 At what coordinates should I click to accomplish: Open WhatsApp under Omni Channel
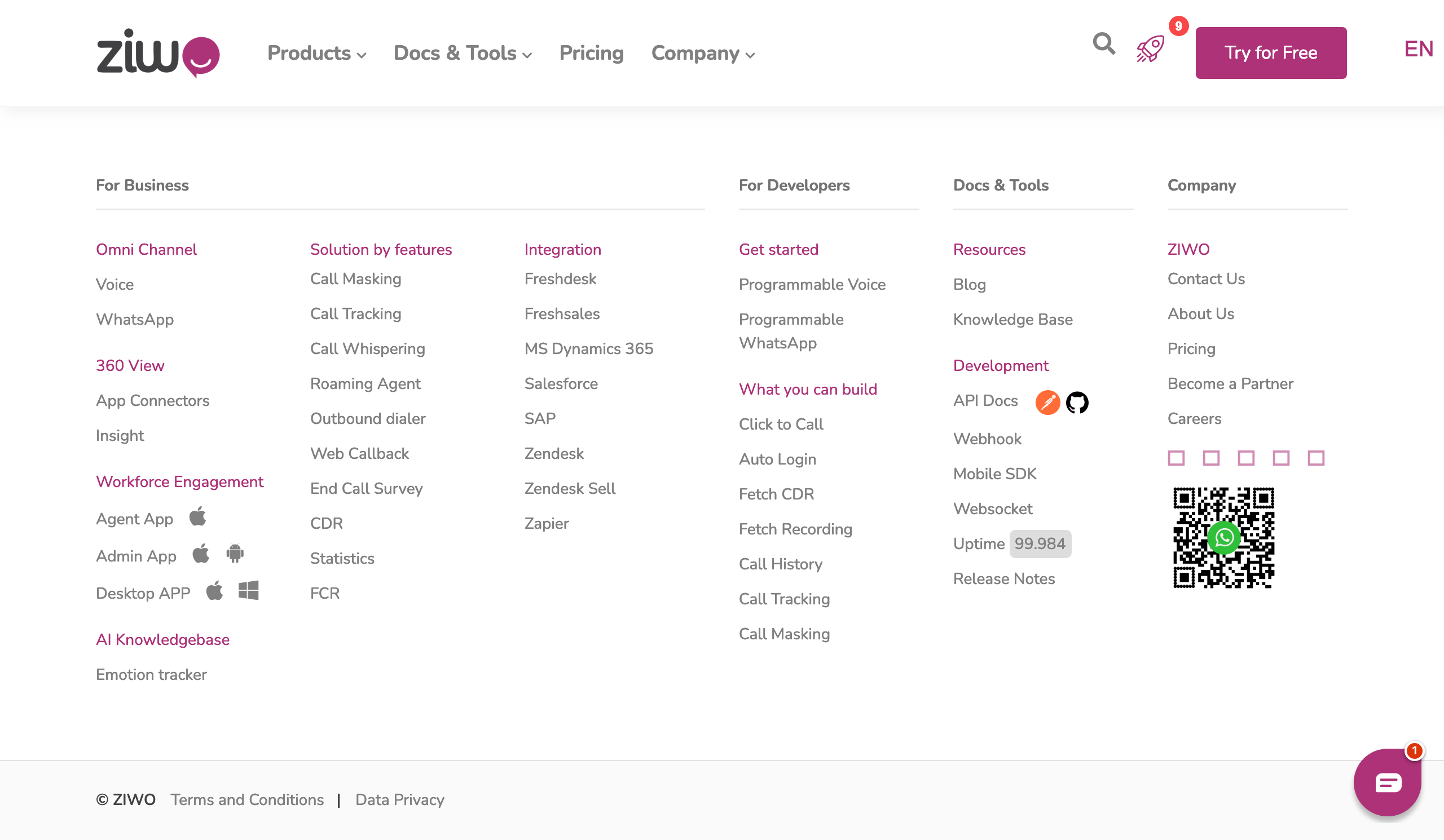point(135,320)
